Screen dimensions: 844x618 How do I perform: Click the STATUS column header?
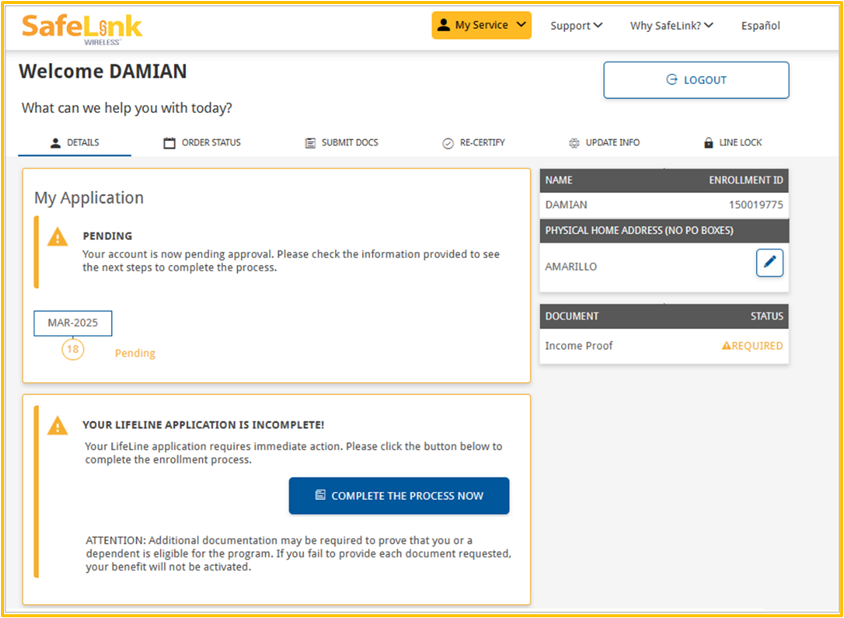(x=767, y=316)
